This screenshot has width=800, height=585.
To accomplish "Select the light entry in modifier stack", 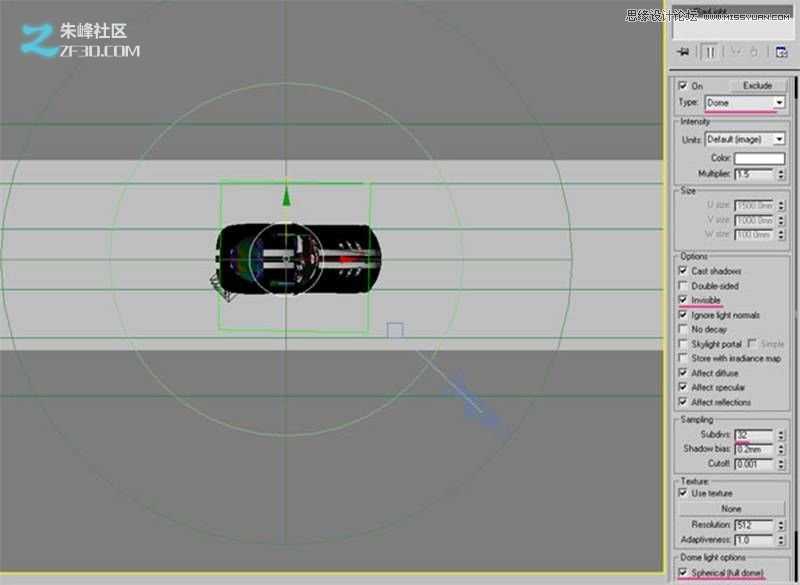I will [x=732, y=11].
